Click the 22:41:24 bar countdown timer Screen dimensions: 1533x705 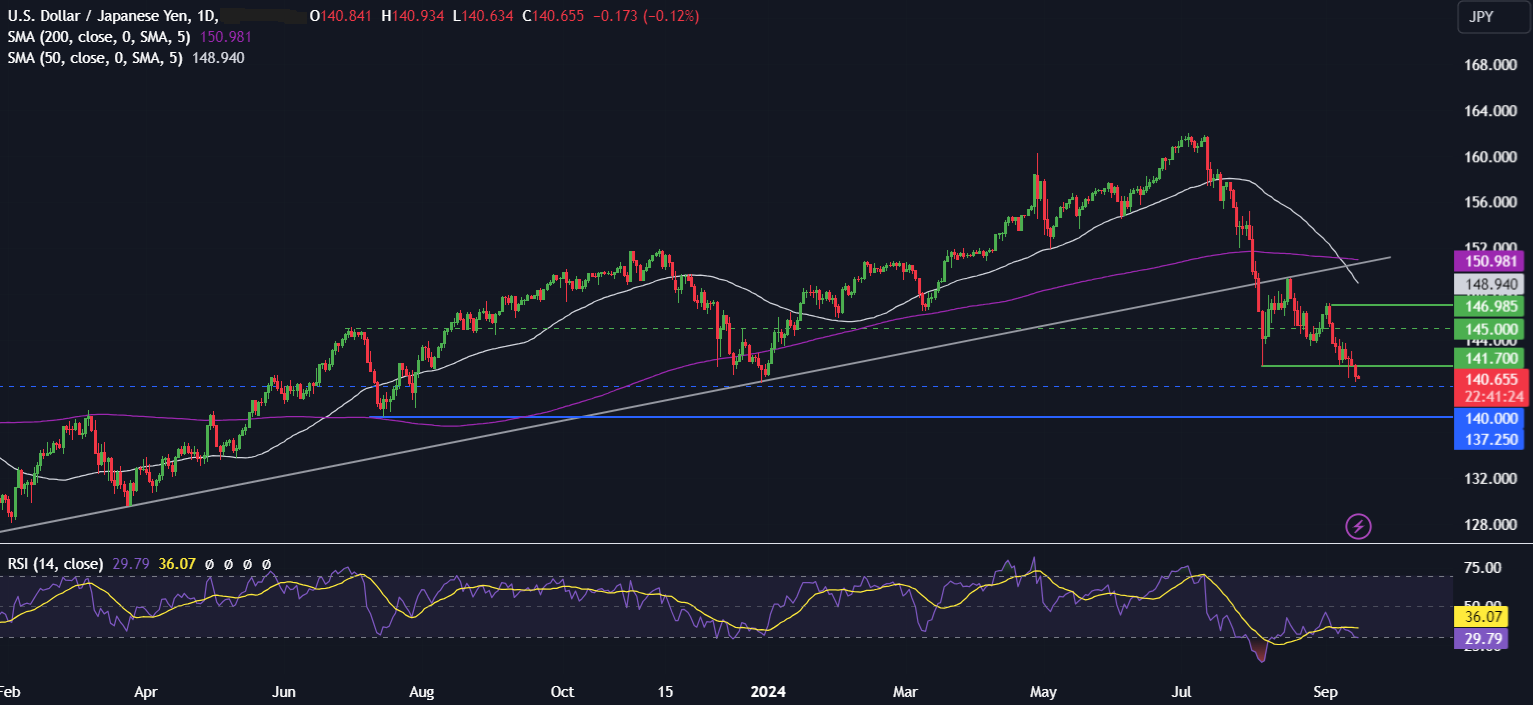point(1491,396)
